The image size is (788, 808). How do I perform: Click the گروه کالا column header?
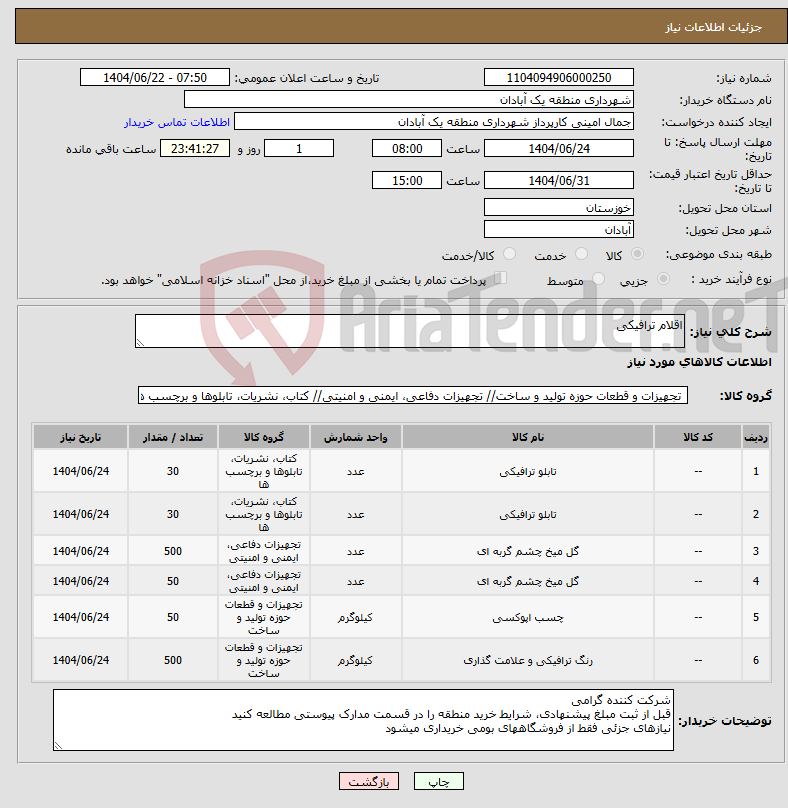tap(264, 437)
